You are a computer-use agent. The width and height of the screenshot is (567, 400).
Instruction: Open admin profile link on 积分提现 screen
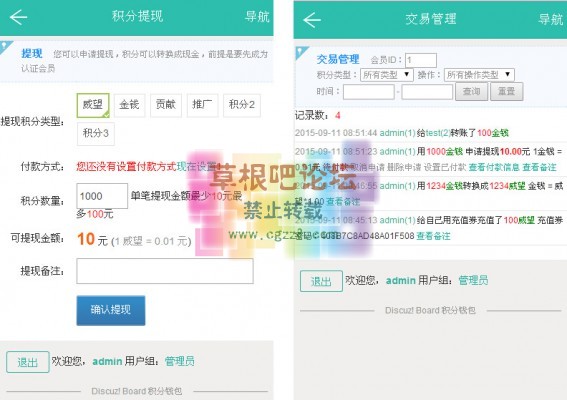(107, 361)
